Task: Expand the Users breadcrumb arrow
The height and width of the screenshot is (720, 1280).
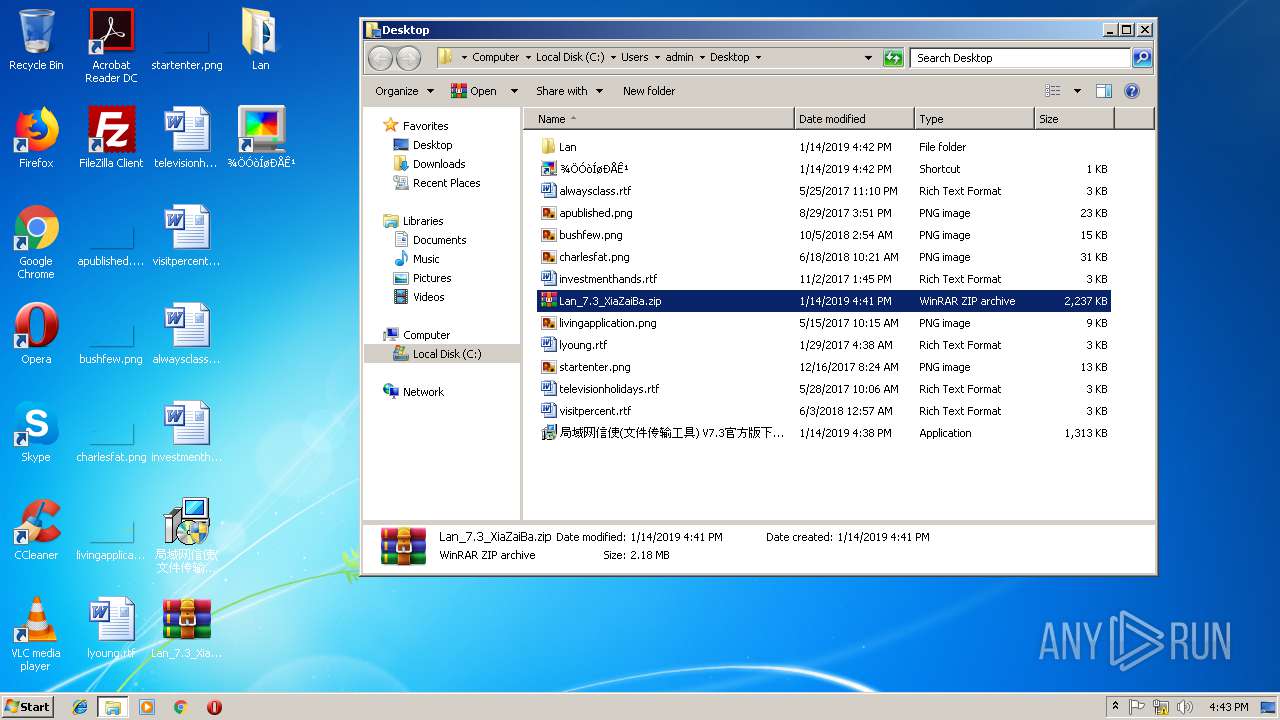Action: [657, 58]
